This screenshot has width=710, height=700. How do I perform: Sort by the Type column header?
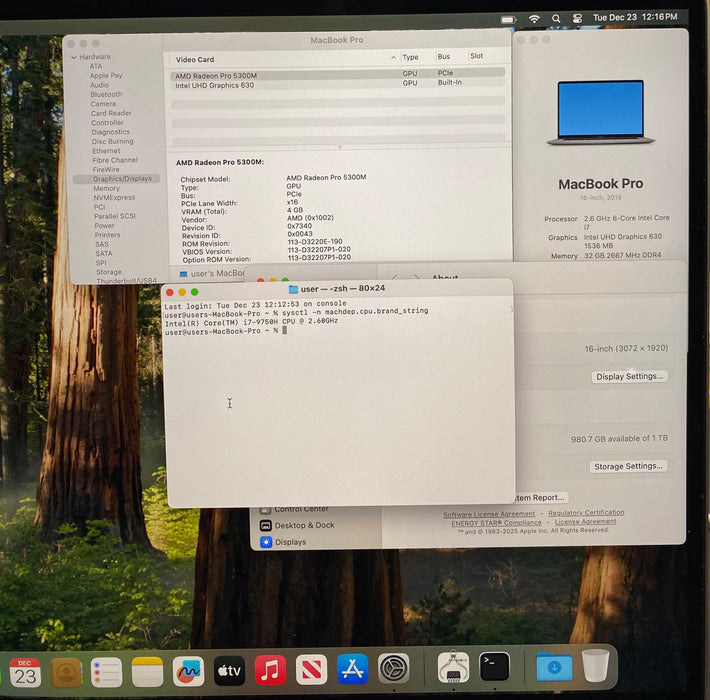point(410,57)
